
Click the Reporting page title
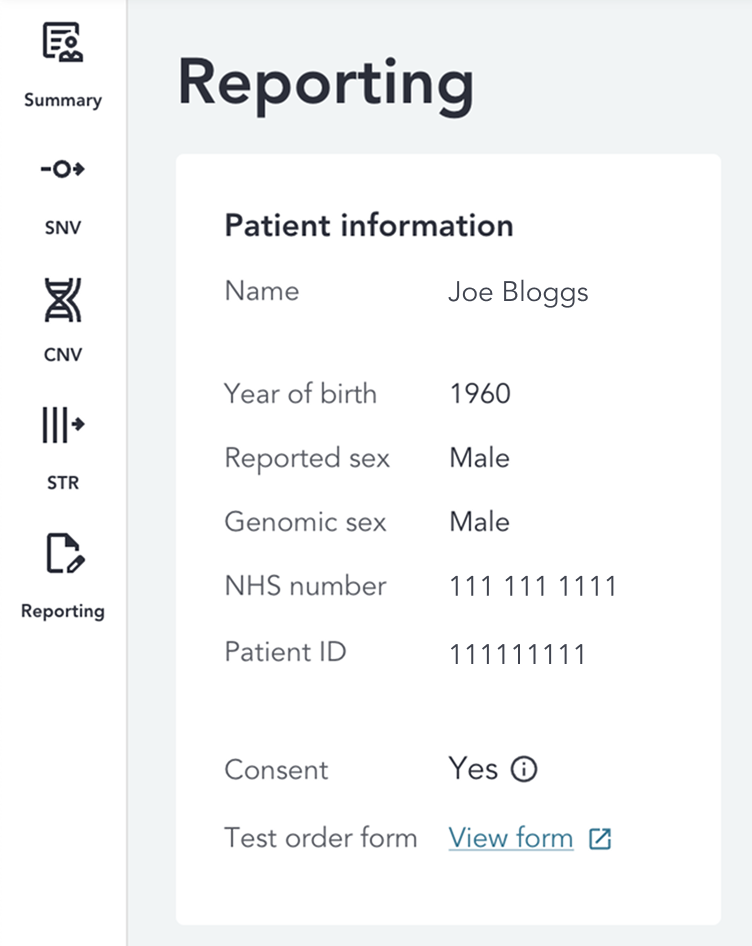[x=325, y=84]
